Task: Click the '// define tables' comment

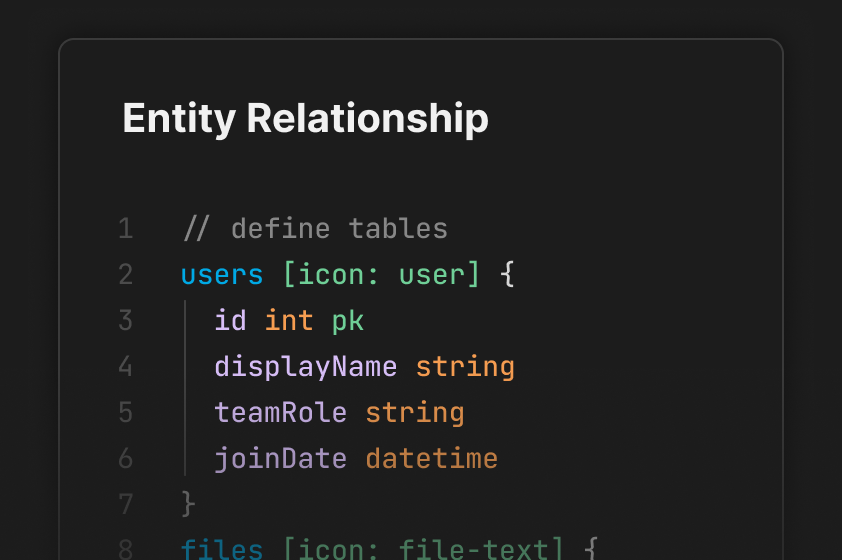Action: (315, 229)
